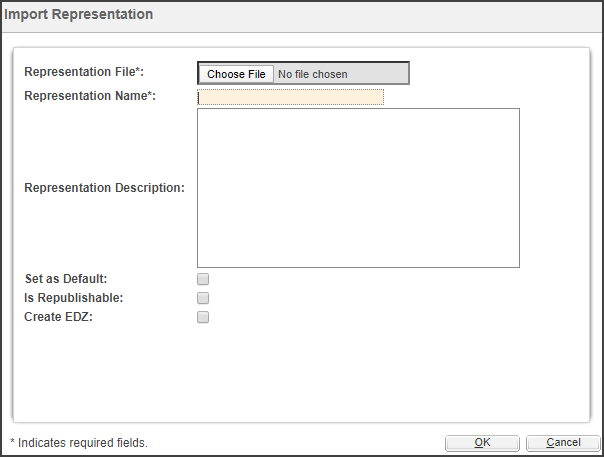Click blank panel space beneath the Create EDZ row

(x=300, y=370)
